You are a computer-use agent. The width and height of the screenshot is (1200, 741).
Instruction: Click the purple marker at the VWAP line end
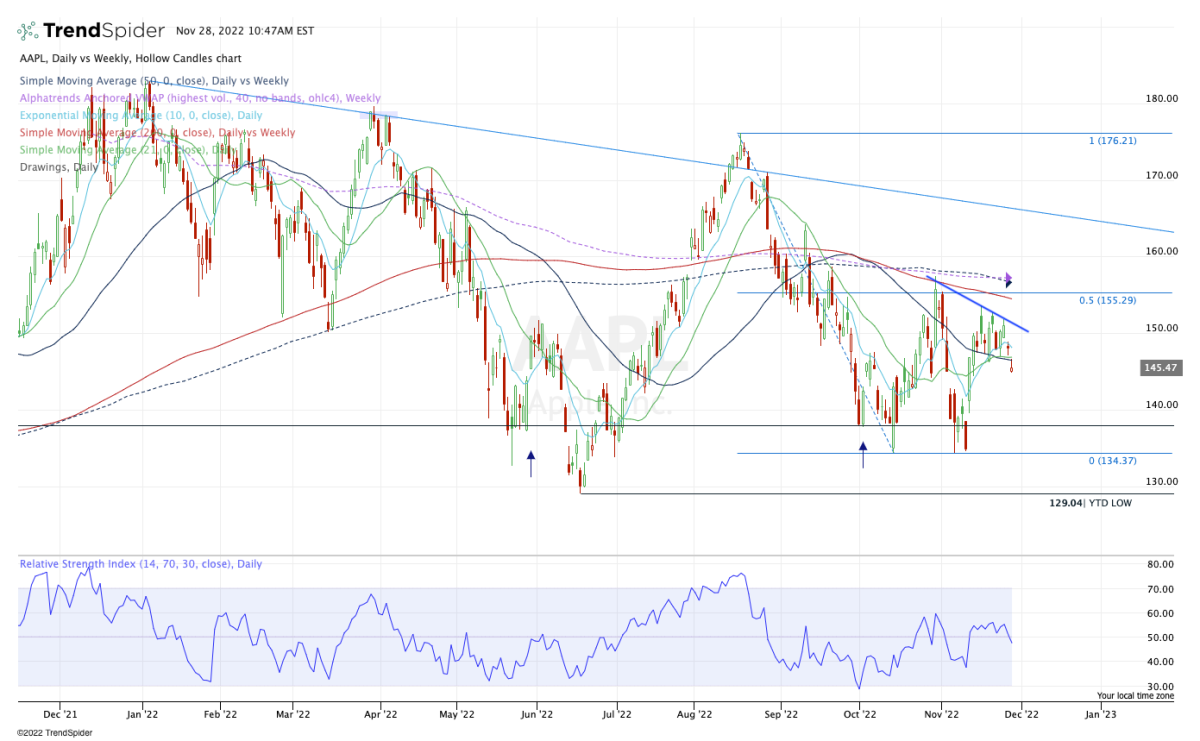[1010, 277]
